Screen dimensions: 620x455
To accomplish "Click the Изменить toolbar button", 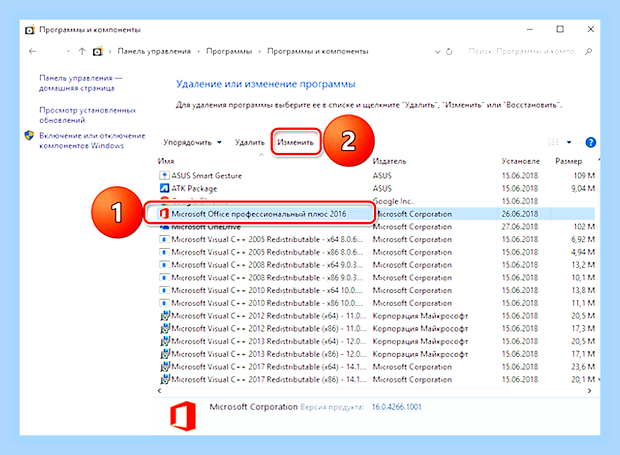I will pos(295,142).
